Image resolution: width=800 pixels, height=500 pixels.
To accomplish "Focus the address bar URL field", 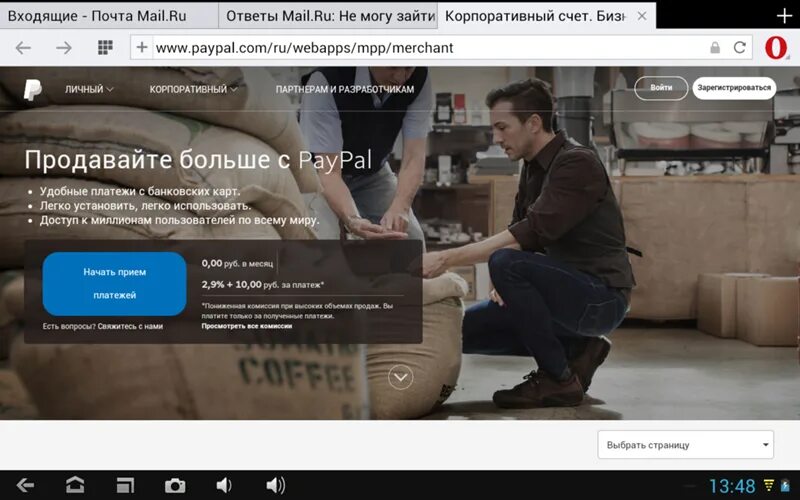I will (429, 47).
